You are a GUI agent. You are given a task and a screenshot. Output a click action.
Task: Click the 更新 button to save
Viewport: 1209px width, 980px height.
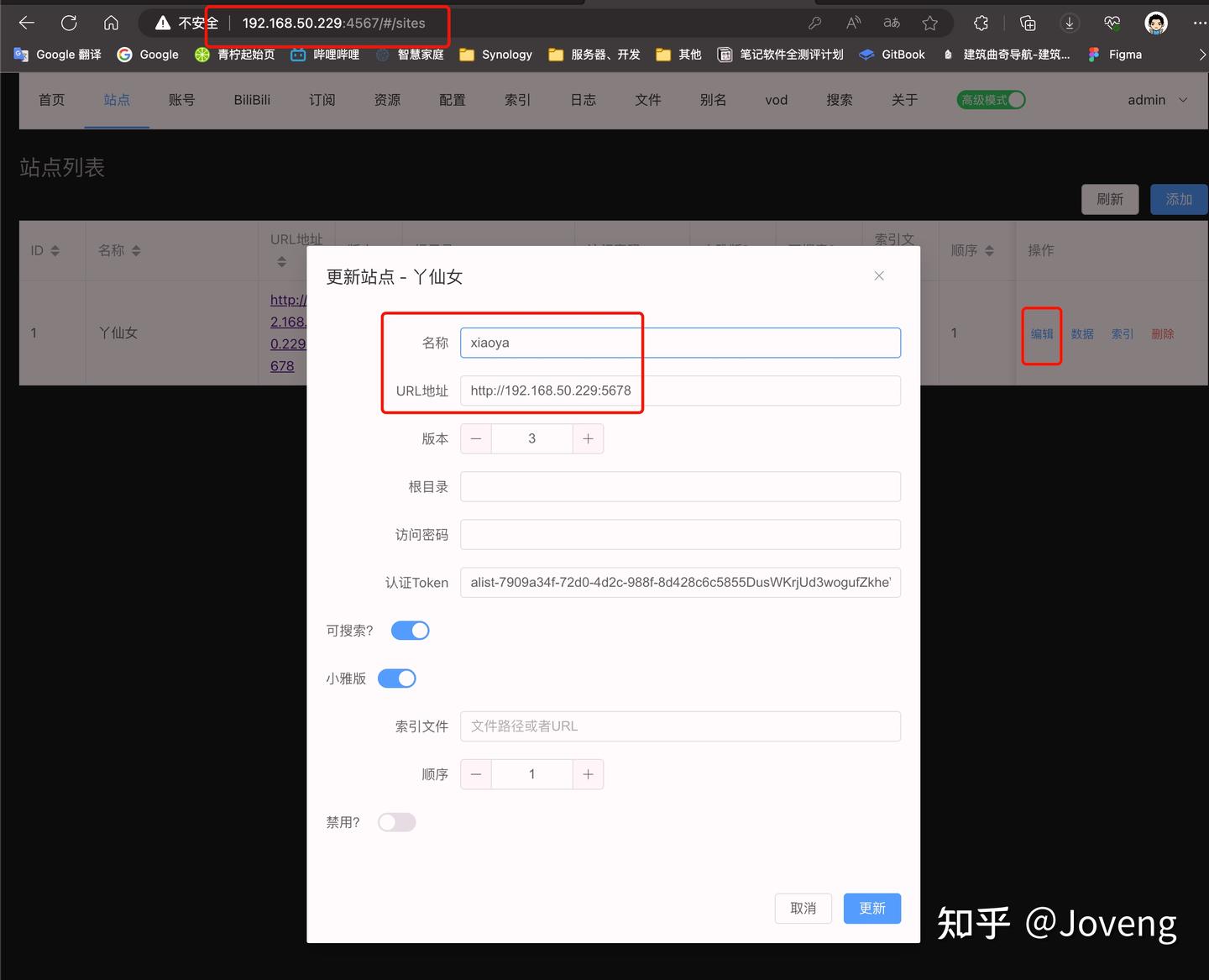(872, 908)
